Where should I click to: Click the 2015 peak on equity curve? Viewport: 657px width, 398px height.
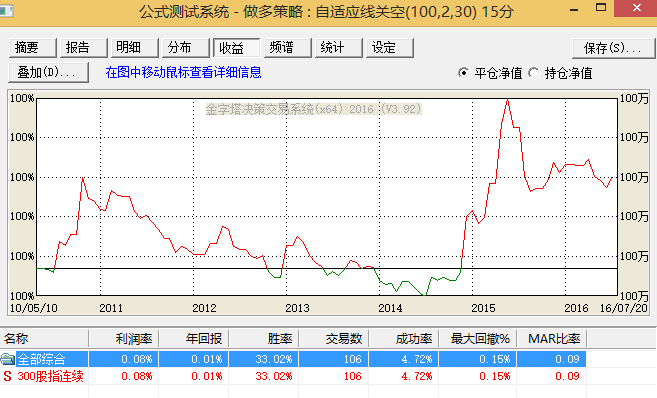[507, 99]
